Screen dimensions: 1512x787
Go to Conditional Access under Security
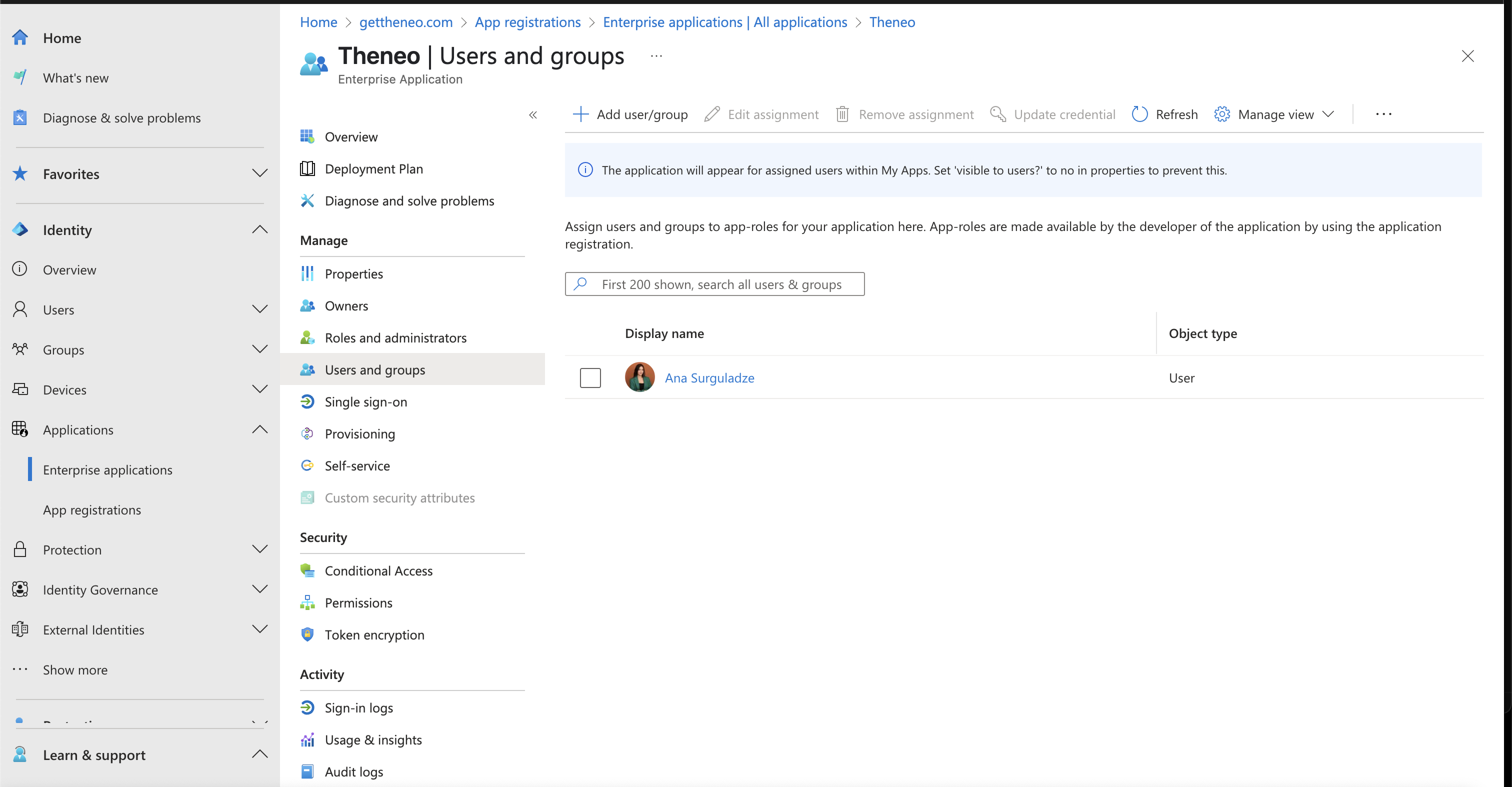click(378, 571)
